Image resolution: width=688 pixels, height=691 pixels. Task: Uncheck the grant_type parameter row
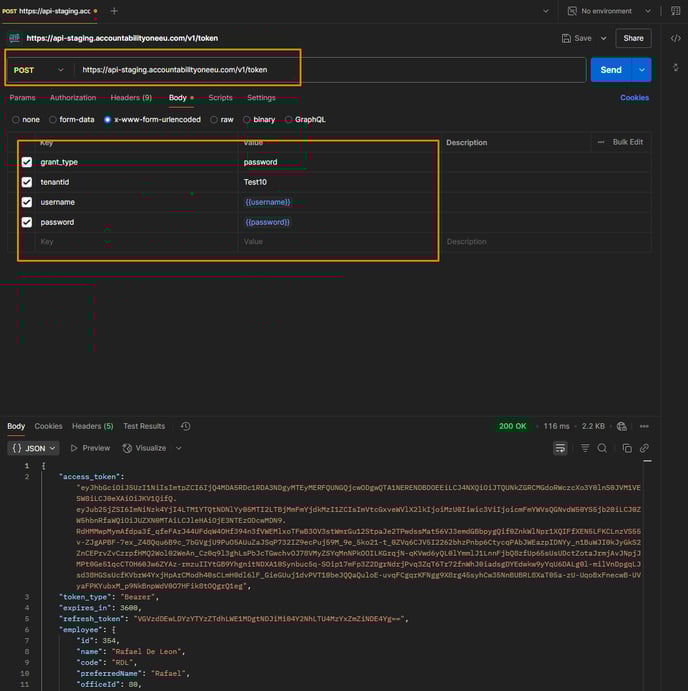[27, 162]
